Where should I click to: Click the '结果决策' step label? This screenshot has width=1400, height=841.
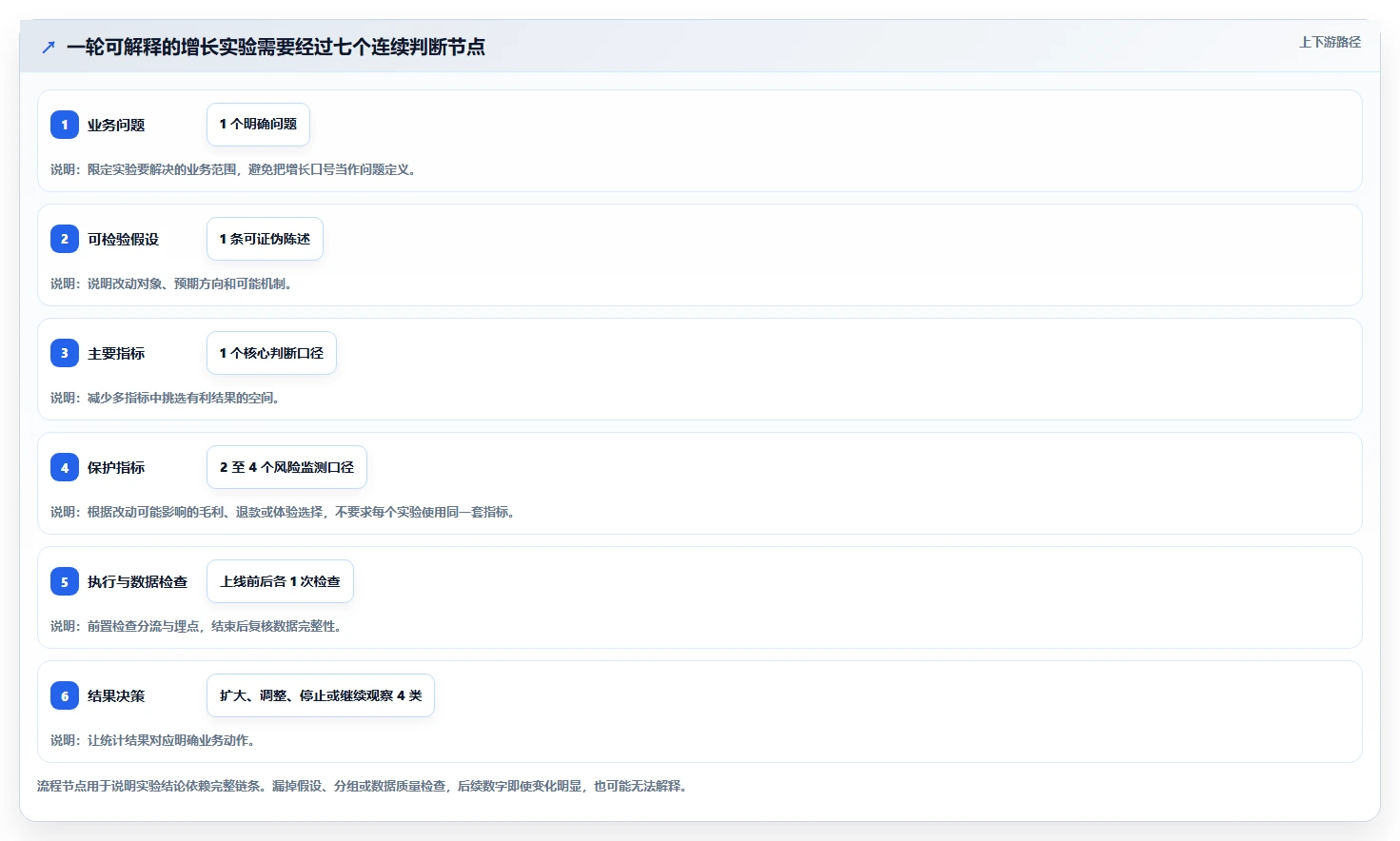click(116, 695)
